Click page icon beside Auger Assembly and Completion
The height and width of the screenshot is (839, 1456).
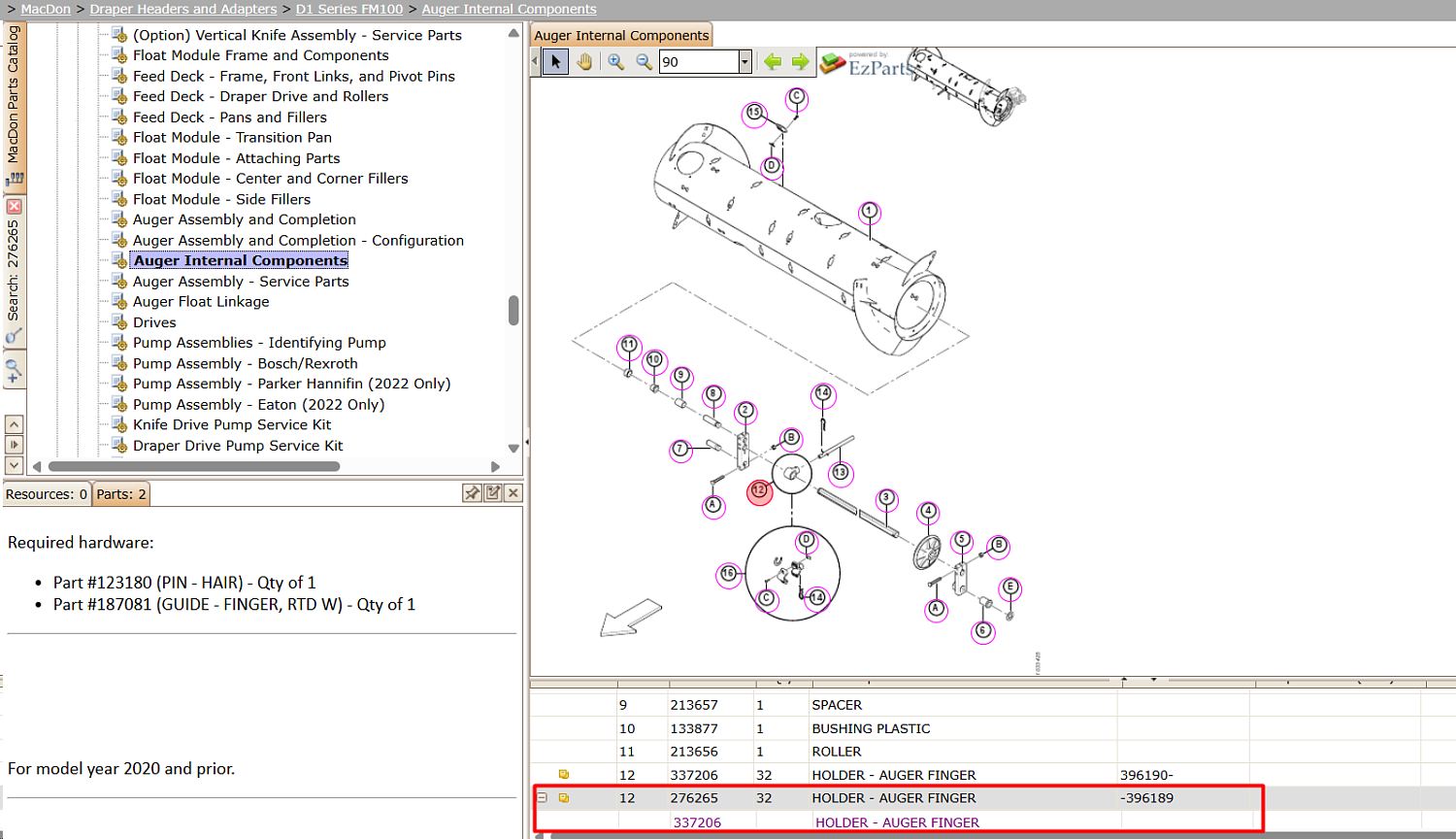point(119,219)
